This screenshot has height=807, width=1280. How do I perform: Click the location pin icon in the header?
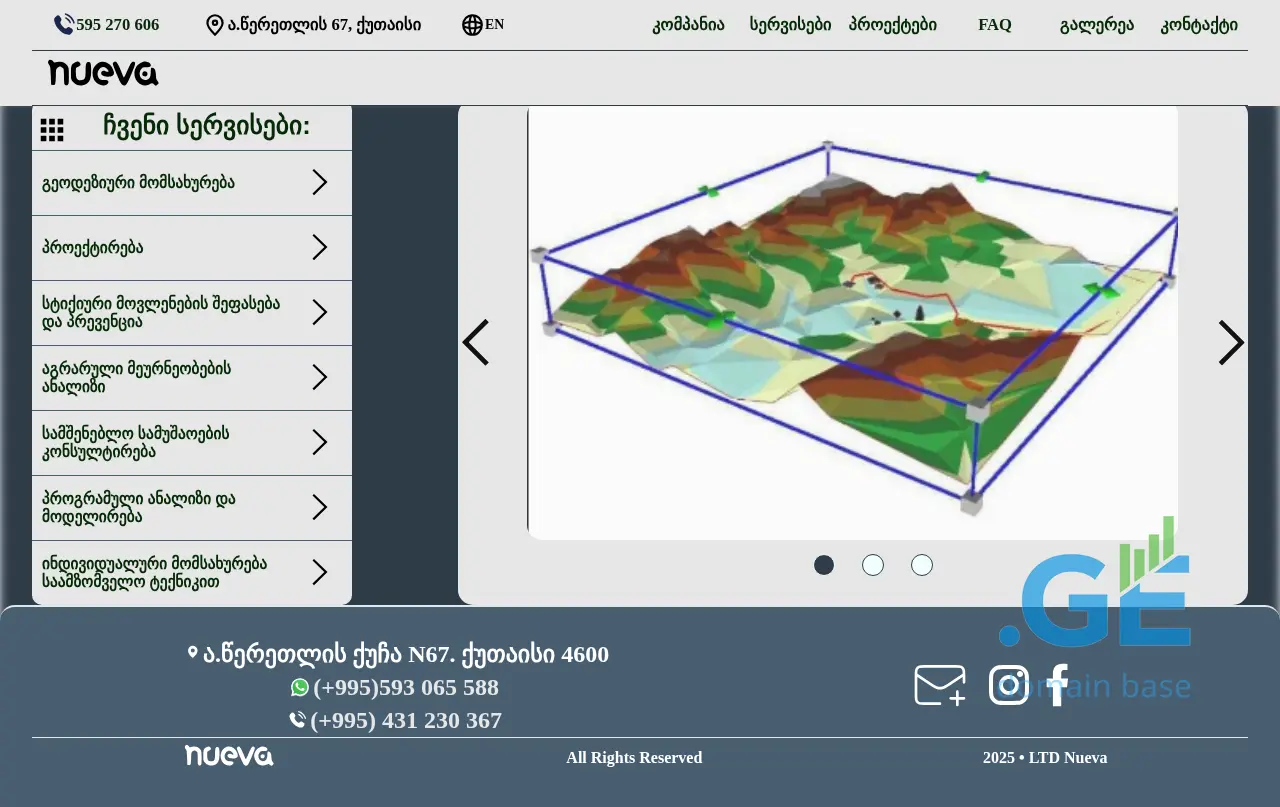214,25
